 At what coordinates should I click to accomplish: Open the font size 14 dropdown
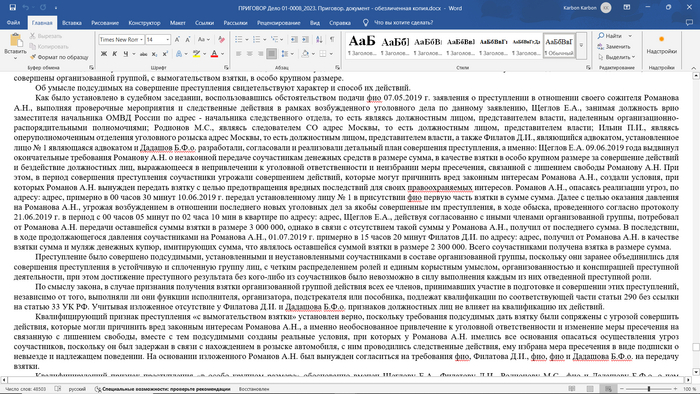click(167, 39)
